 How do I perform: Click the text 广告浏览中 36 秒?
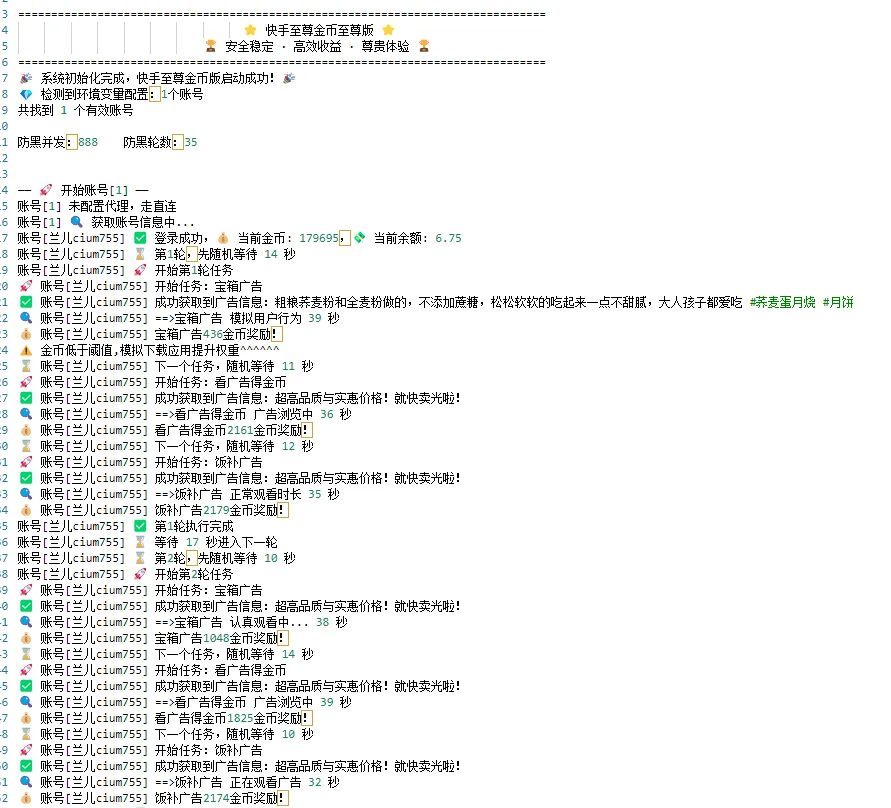click(x=303, y=414)
